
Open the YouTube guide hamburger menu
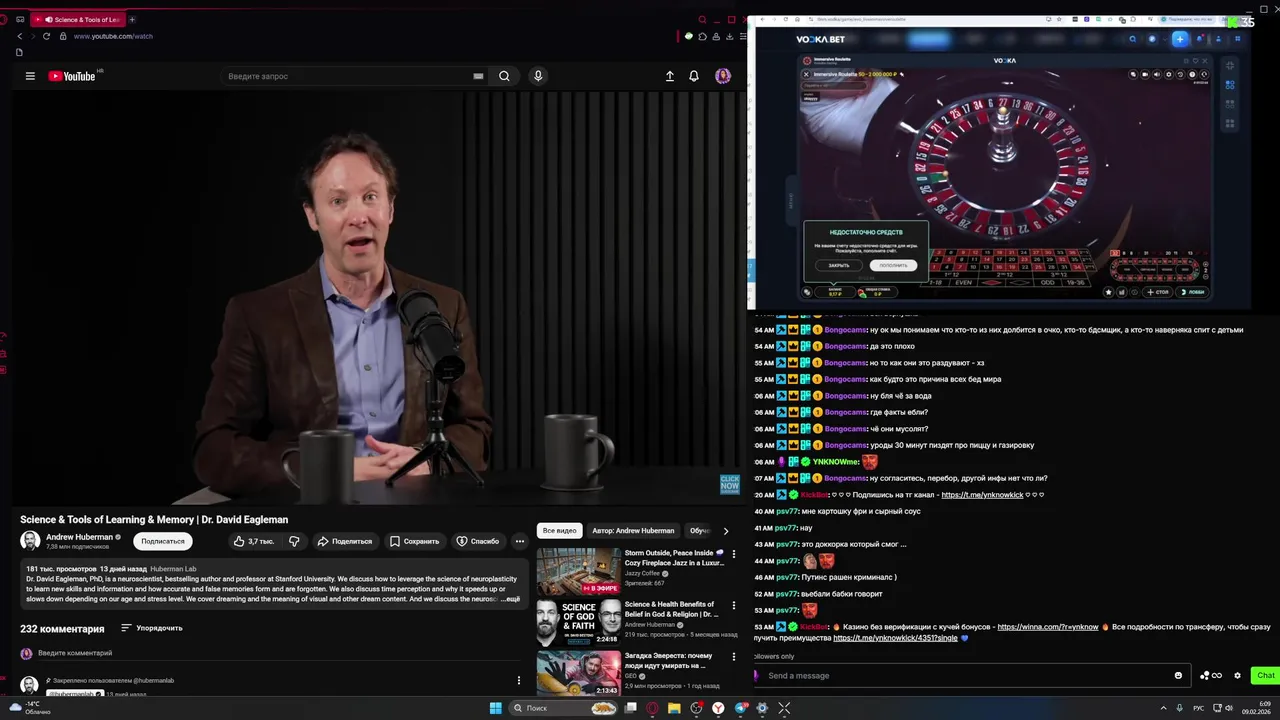coord(30,76)
